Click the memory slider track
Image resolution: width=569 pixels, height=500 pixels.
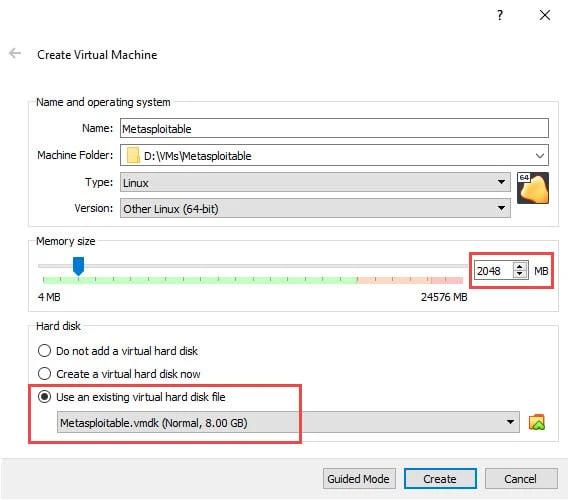point(253,266)
